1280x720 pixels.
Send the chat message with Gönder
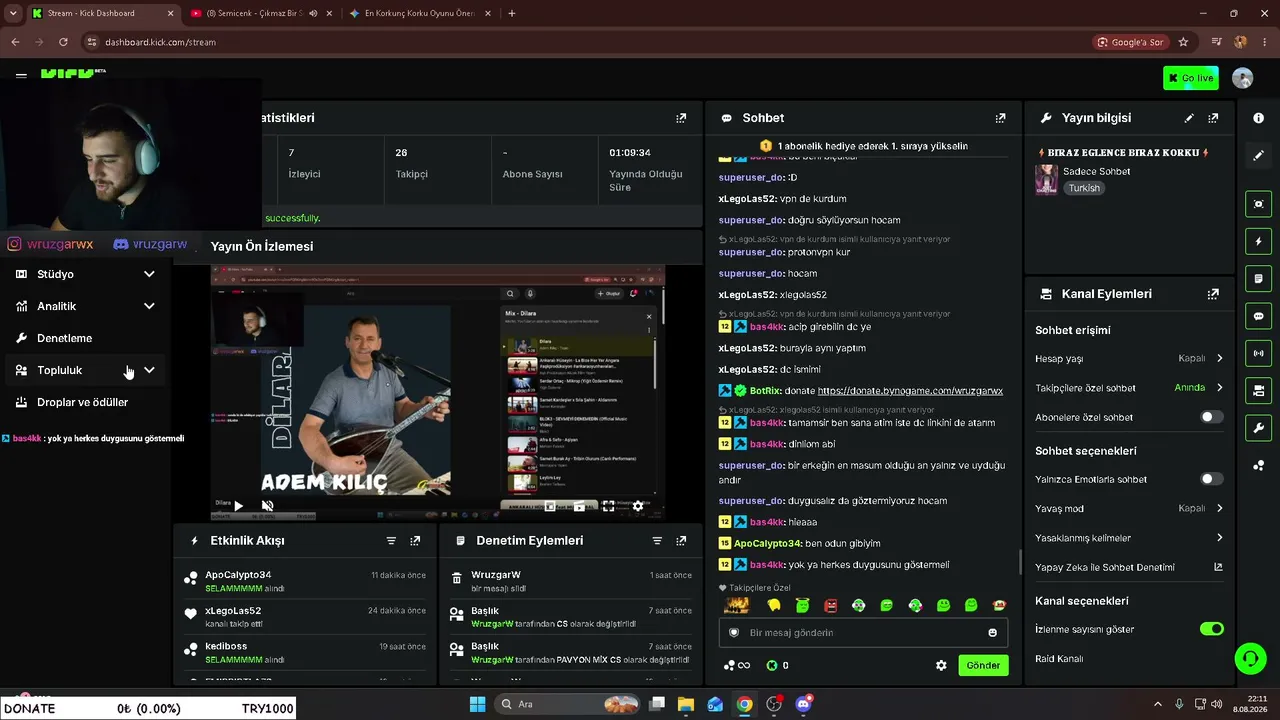[x=983, y=665]
